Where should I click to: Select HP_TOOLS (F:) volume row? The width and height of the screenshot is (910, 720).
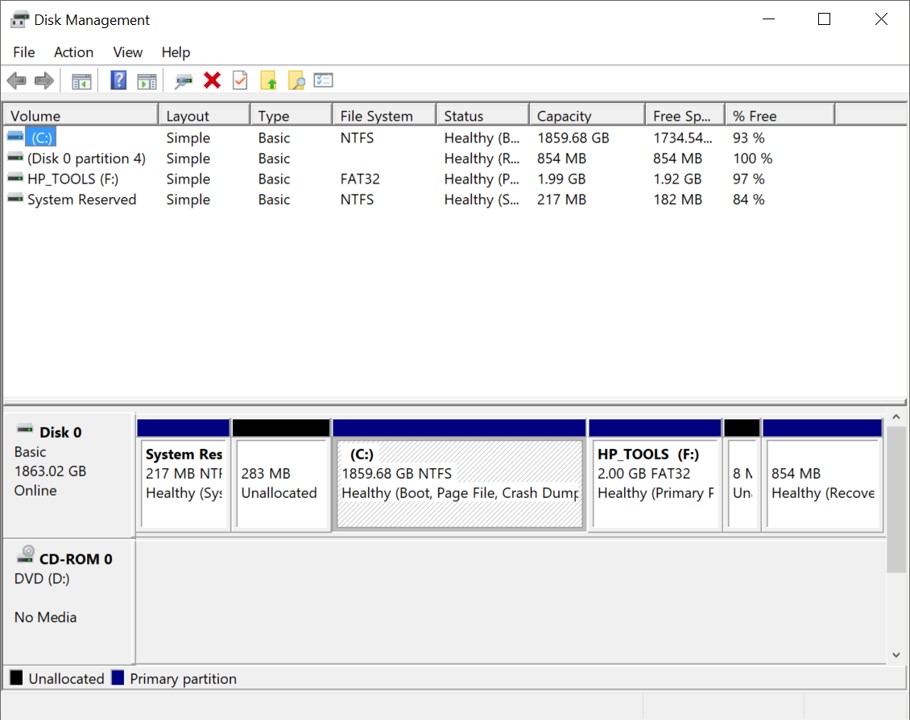coord(73,179)
